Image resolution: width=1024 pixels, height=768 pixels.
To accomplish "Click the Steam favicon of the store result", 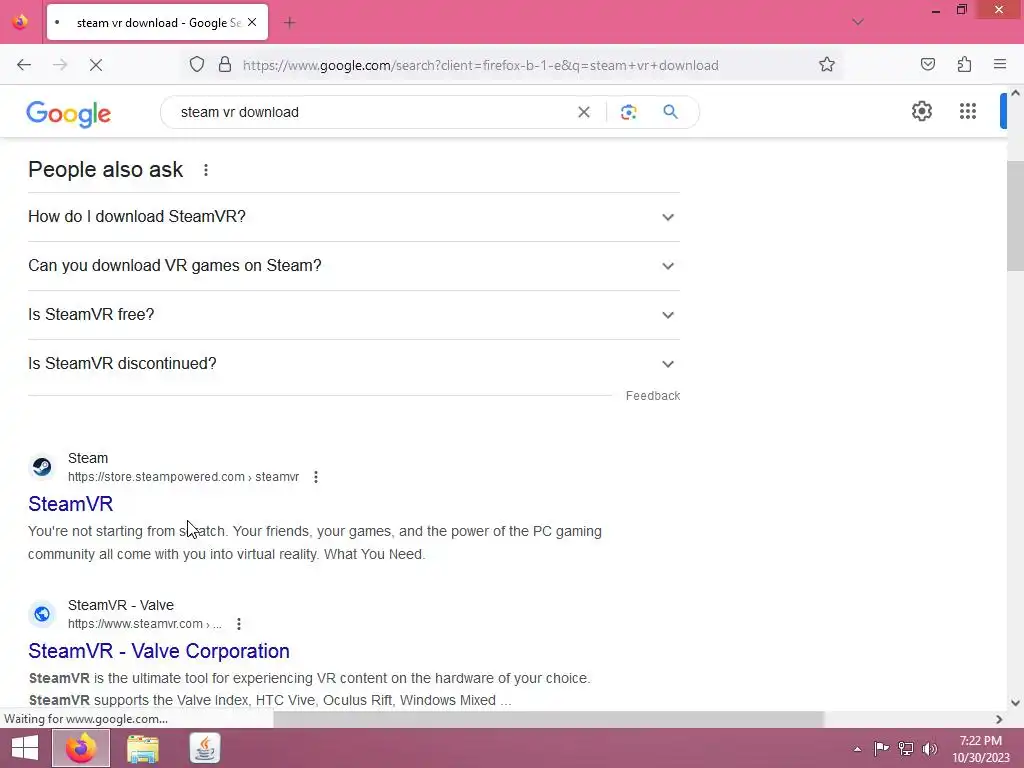I will click(x=42, y=467).
